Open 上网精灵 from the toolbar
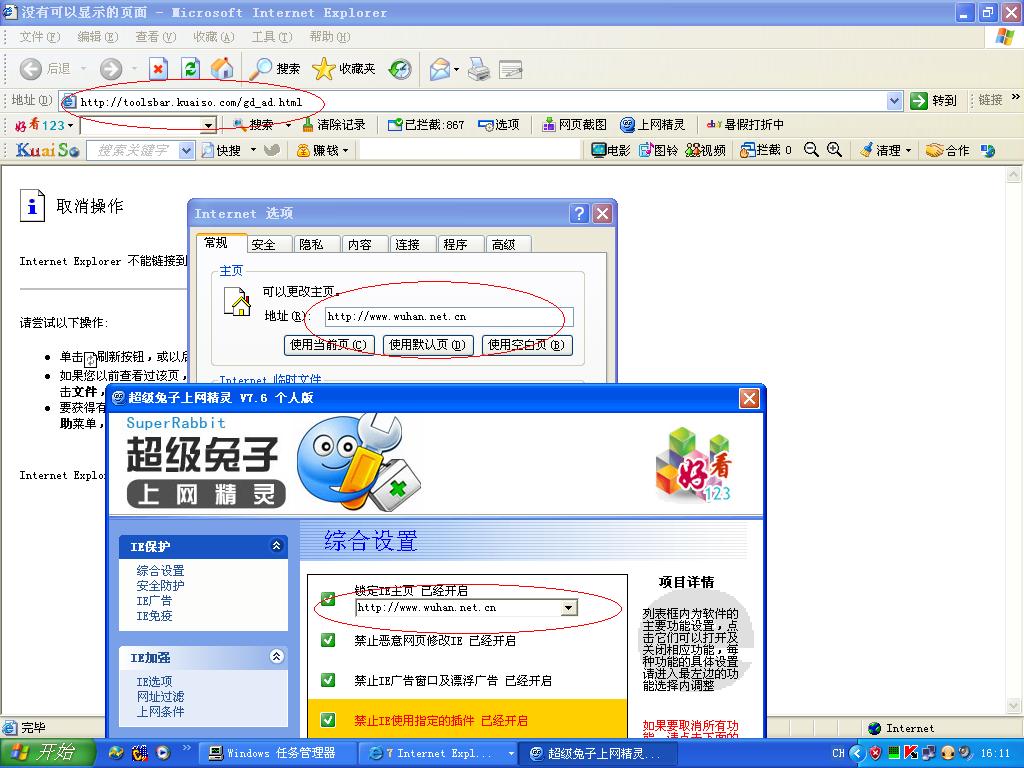 click(652, 125)
